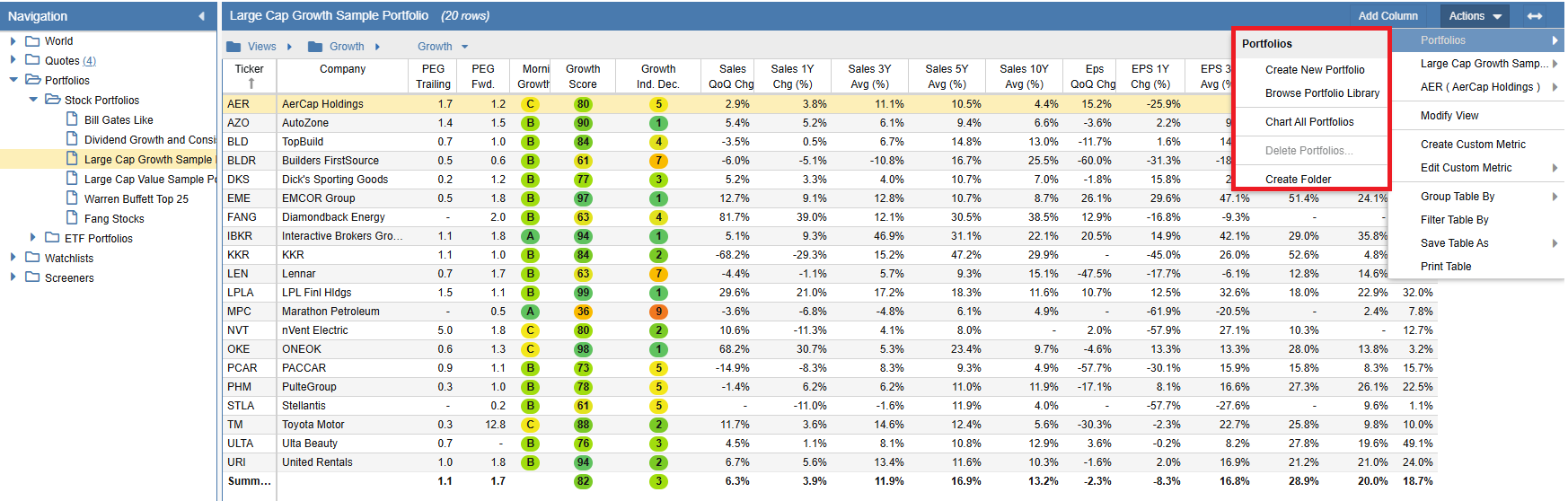Open Dividend Growth and Consistency portfolio

pos(150,140)
